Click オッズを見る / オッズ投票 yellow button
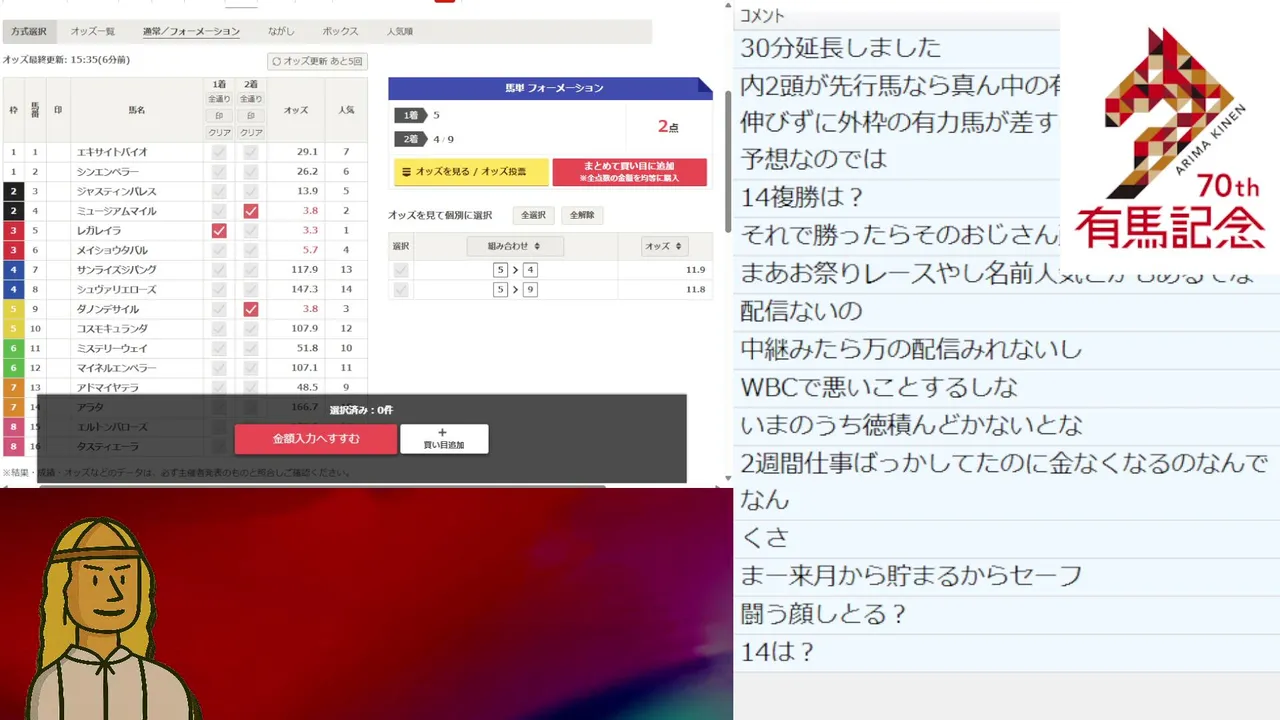Viewport: 1280px width, 720px height. (471, 172)
